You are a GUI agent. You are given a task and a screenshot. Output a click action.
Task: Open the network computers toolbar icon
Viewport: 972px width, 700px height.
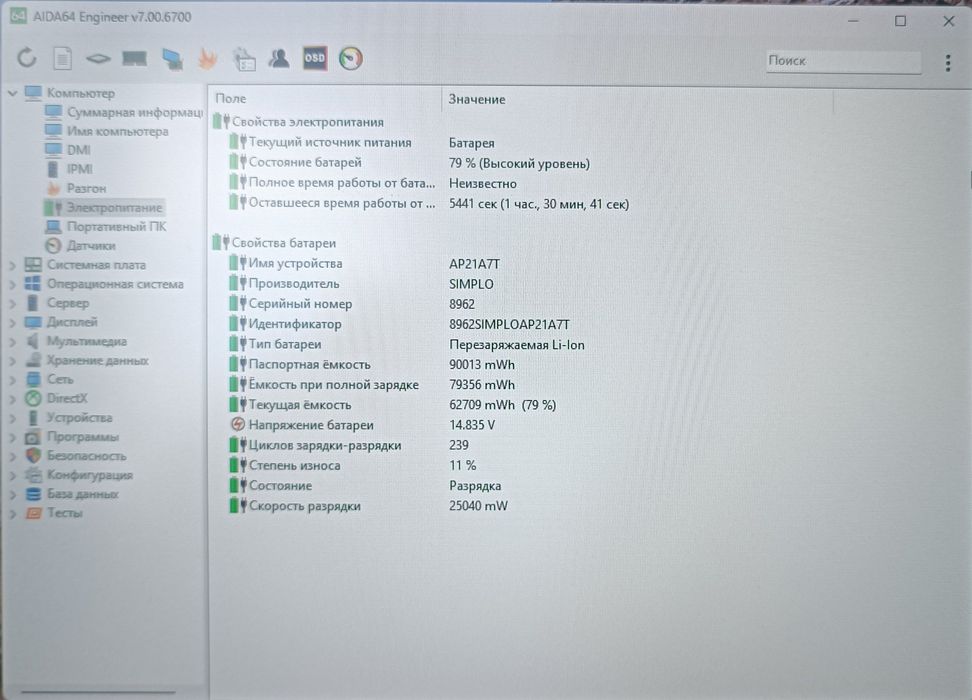point(172,59)
